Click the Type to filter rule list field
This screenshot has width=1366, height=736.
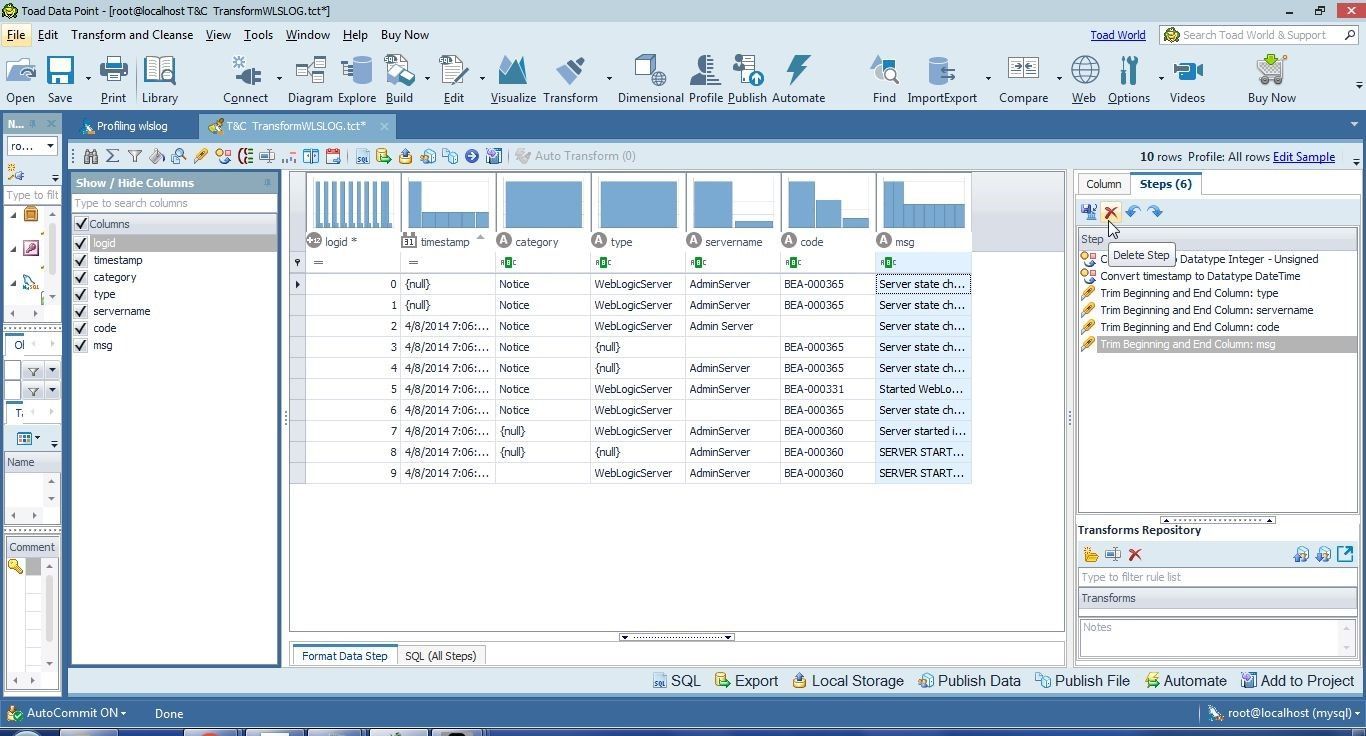point(1217,577)
